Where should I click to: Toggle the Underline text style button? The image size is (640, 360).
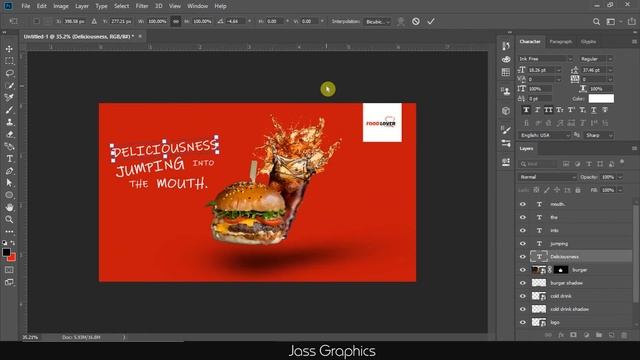pos(593,110)
